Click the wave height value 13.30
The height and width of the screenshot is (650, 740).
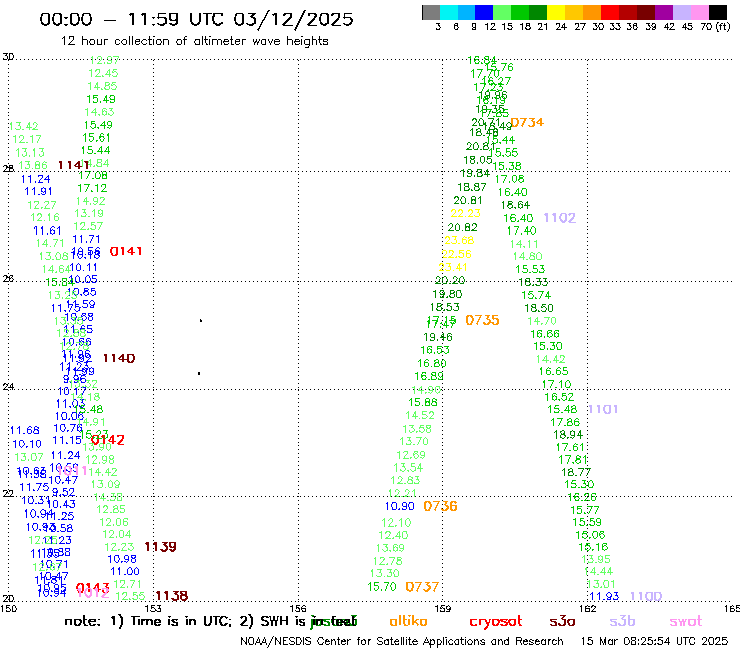coord(385,573)
